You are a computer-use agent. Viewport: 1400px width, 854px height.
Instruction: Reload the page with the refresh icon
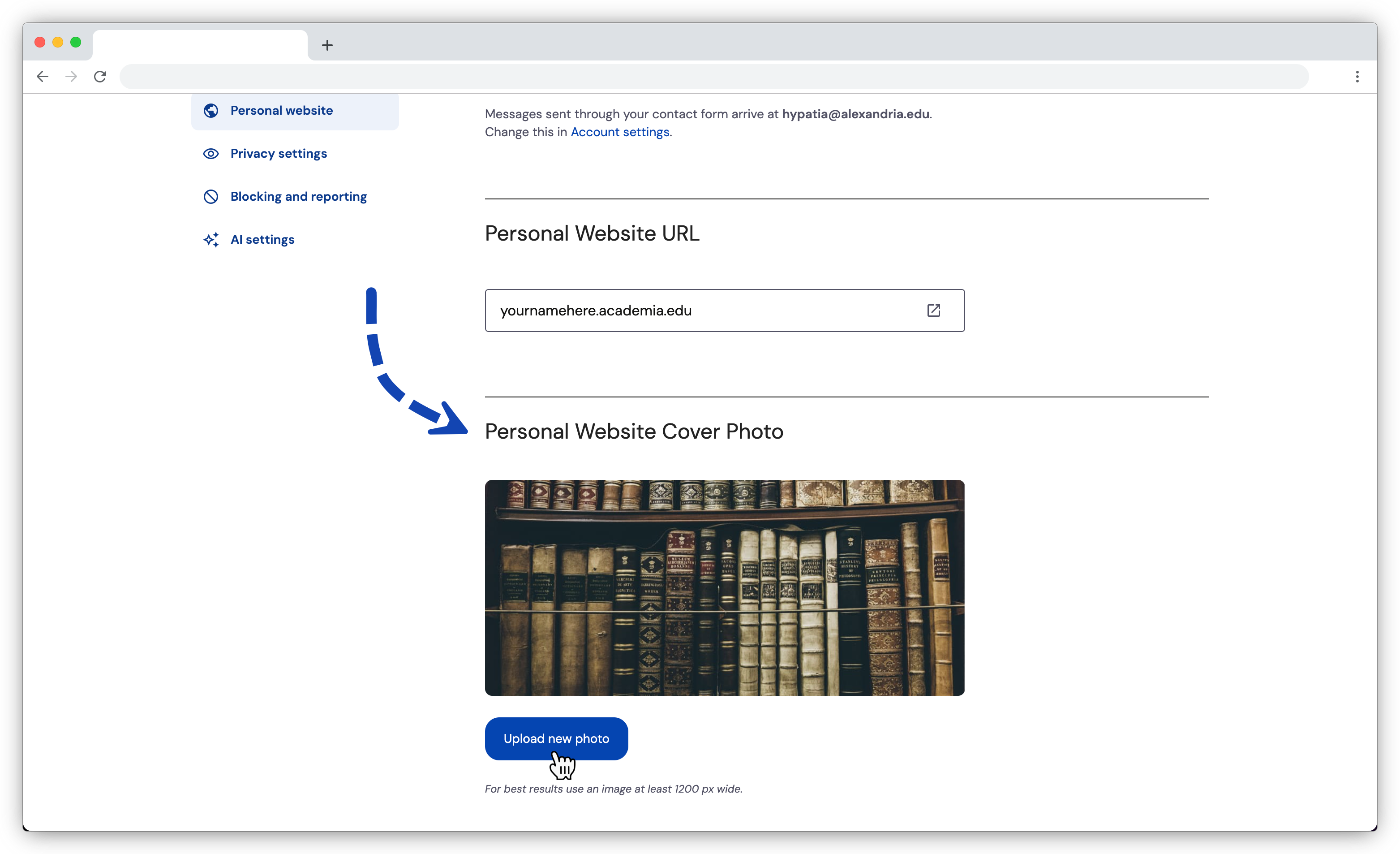pos(100,76)
